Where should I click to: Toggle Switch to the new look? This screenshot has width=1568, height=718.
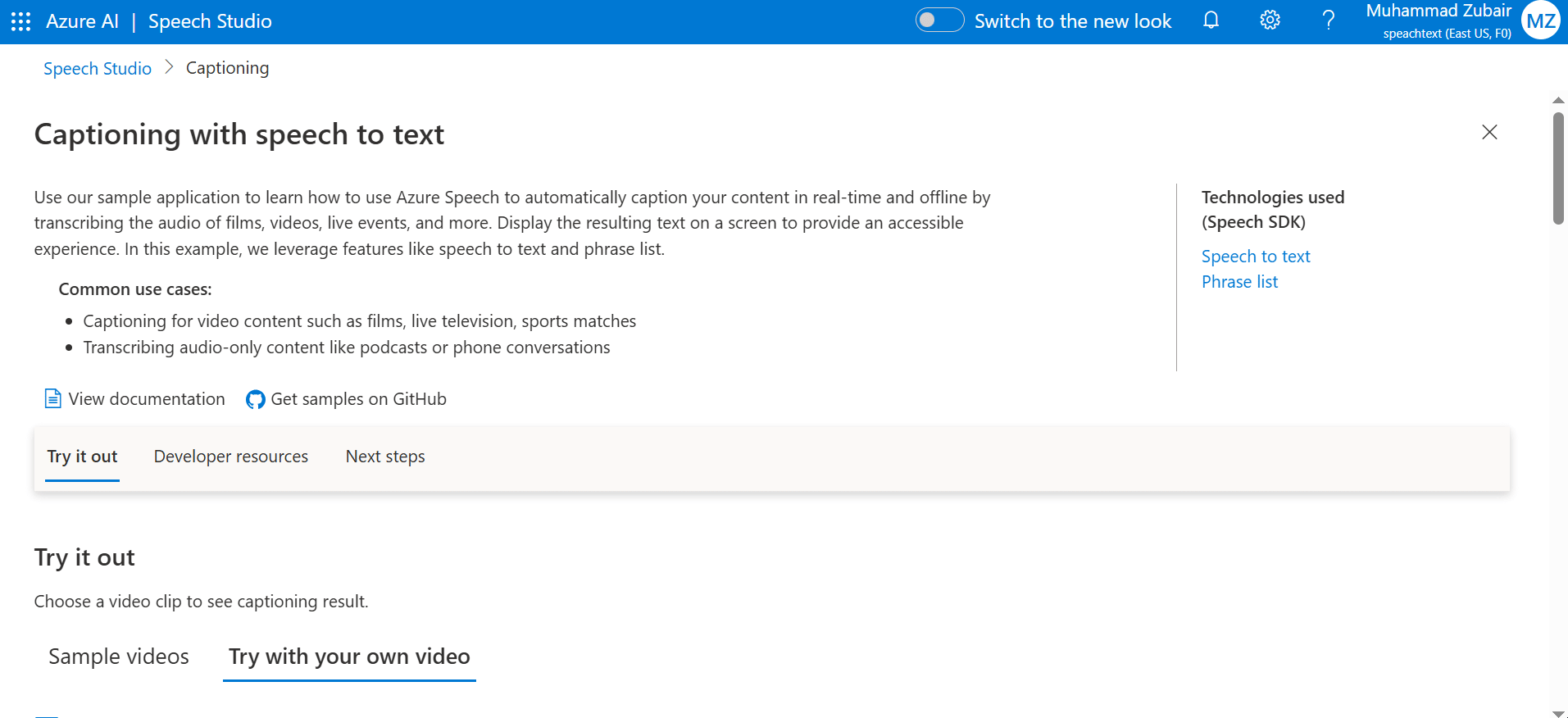point(939,20)
